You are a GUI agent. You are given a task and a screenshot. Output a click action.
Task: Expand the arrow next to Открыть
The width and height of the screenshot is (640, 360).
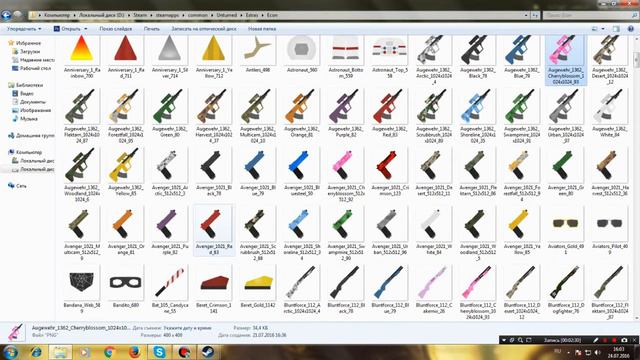[x=86, y=29]
